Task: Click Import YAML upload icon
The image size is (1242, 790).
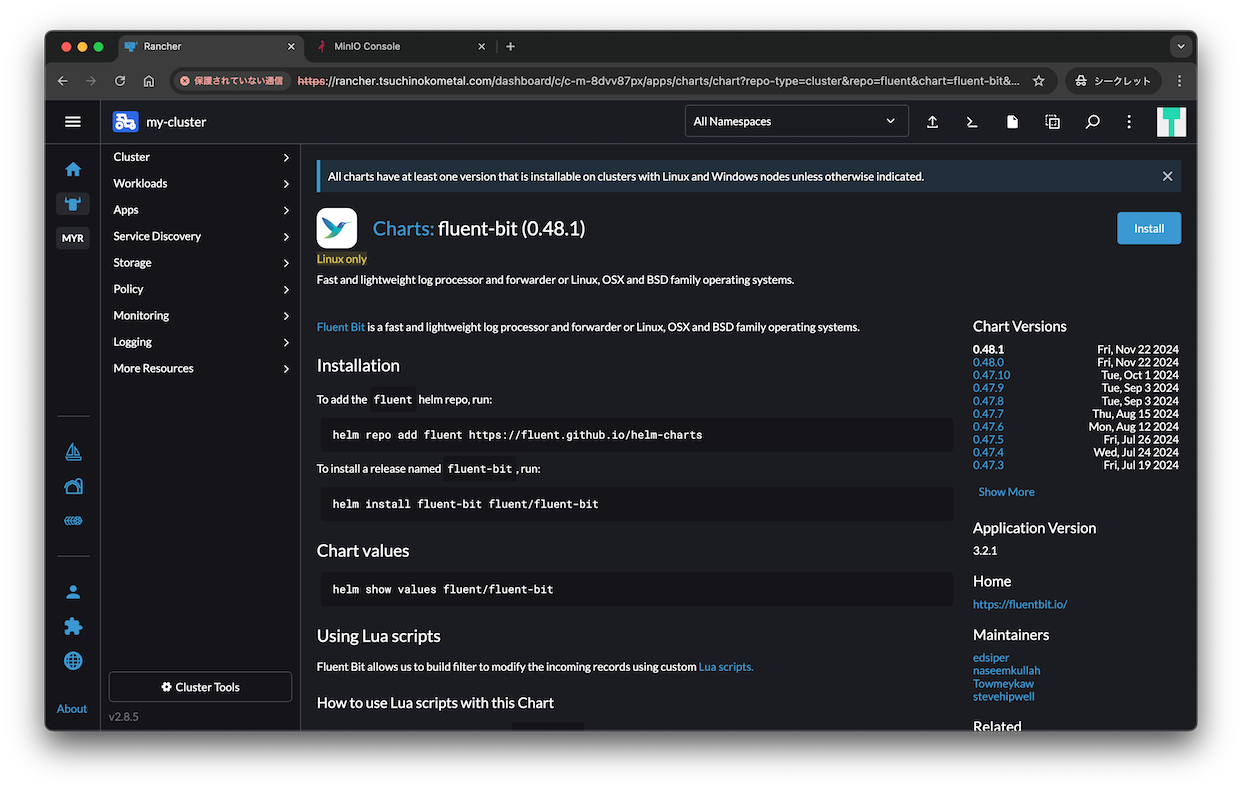Action: pos(932,122)
